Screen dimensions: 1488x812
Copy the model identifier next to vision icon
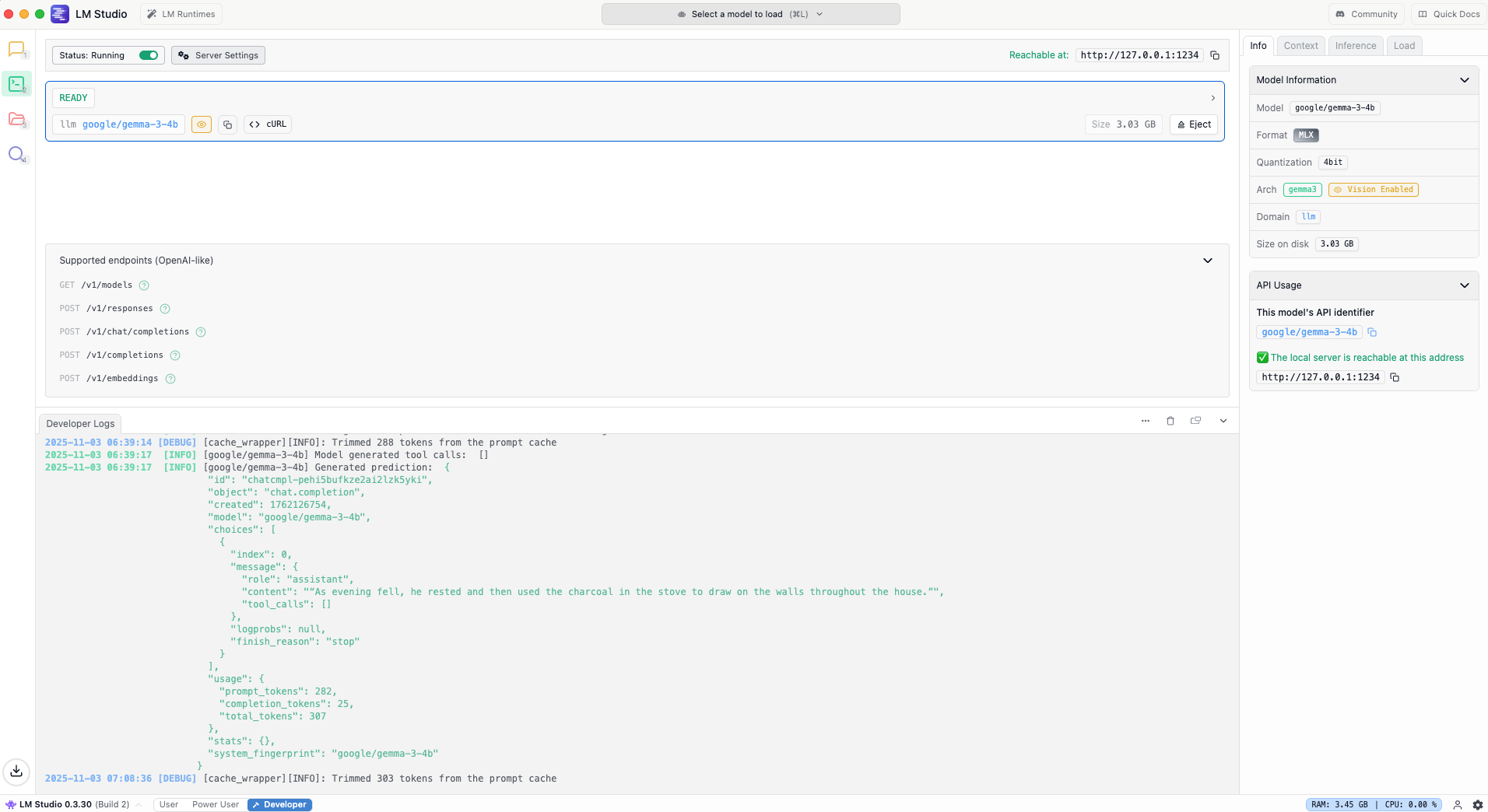(227, 124)
